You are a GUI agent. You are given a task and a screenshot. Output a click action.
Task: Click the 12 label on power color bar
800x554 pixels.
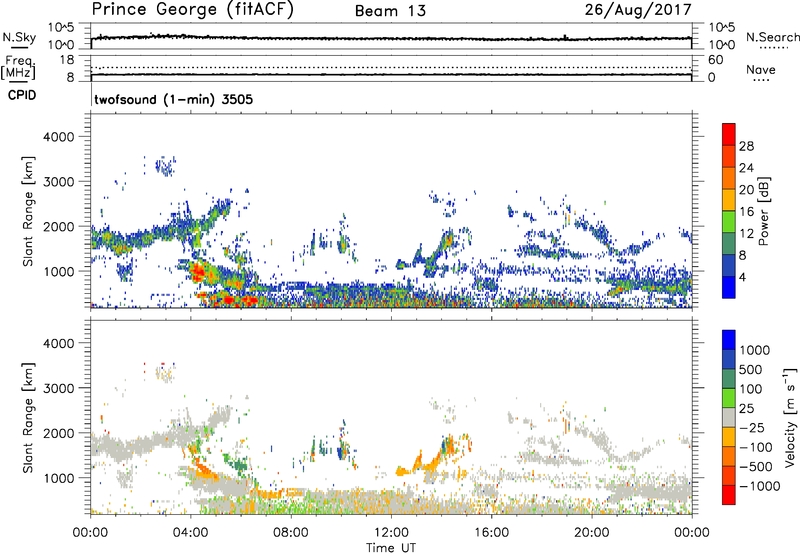click(x=746, y=233)
